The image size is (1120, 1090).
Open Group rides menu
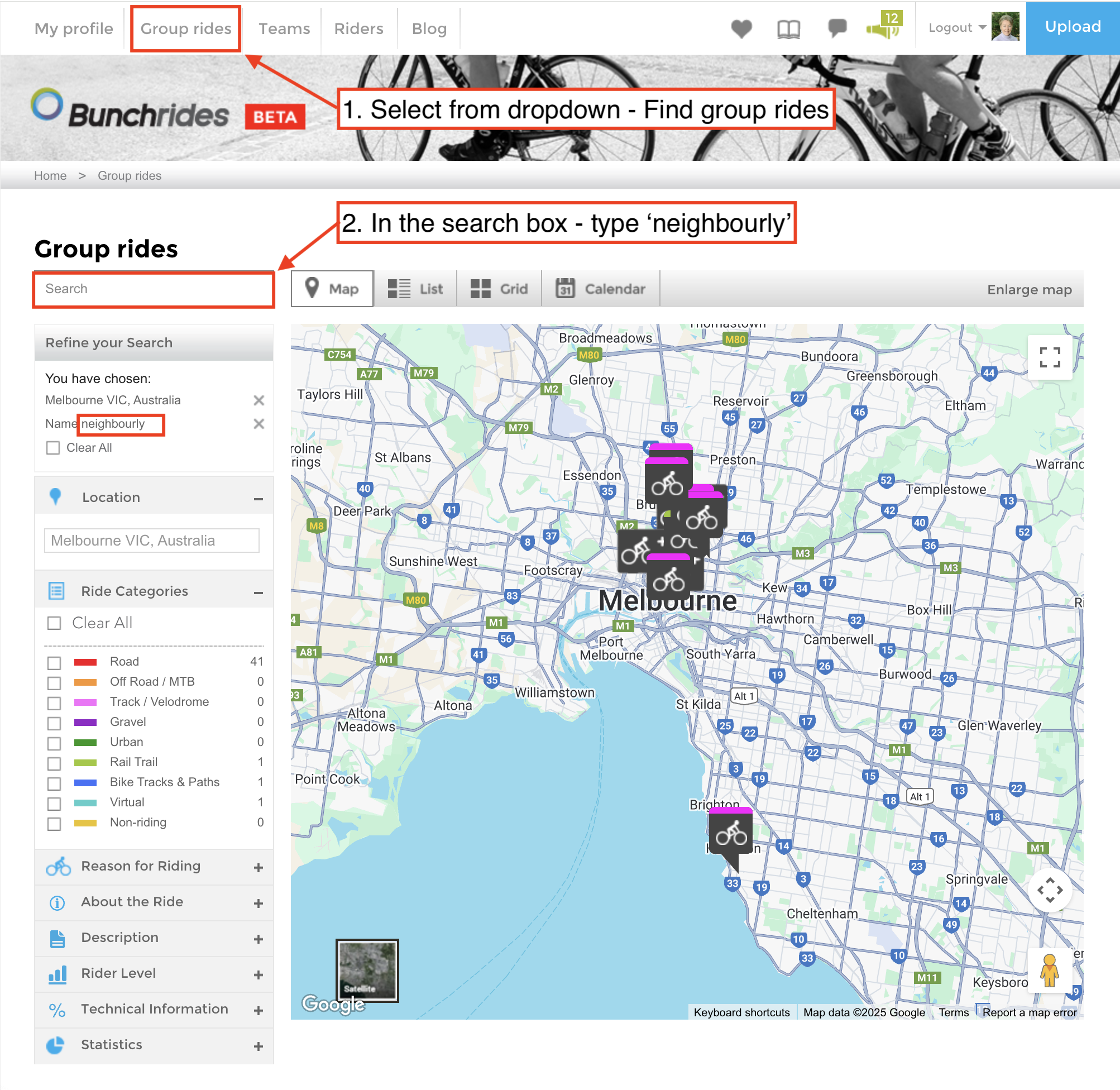[186, 28]
